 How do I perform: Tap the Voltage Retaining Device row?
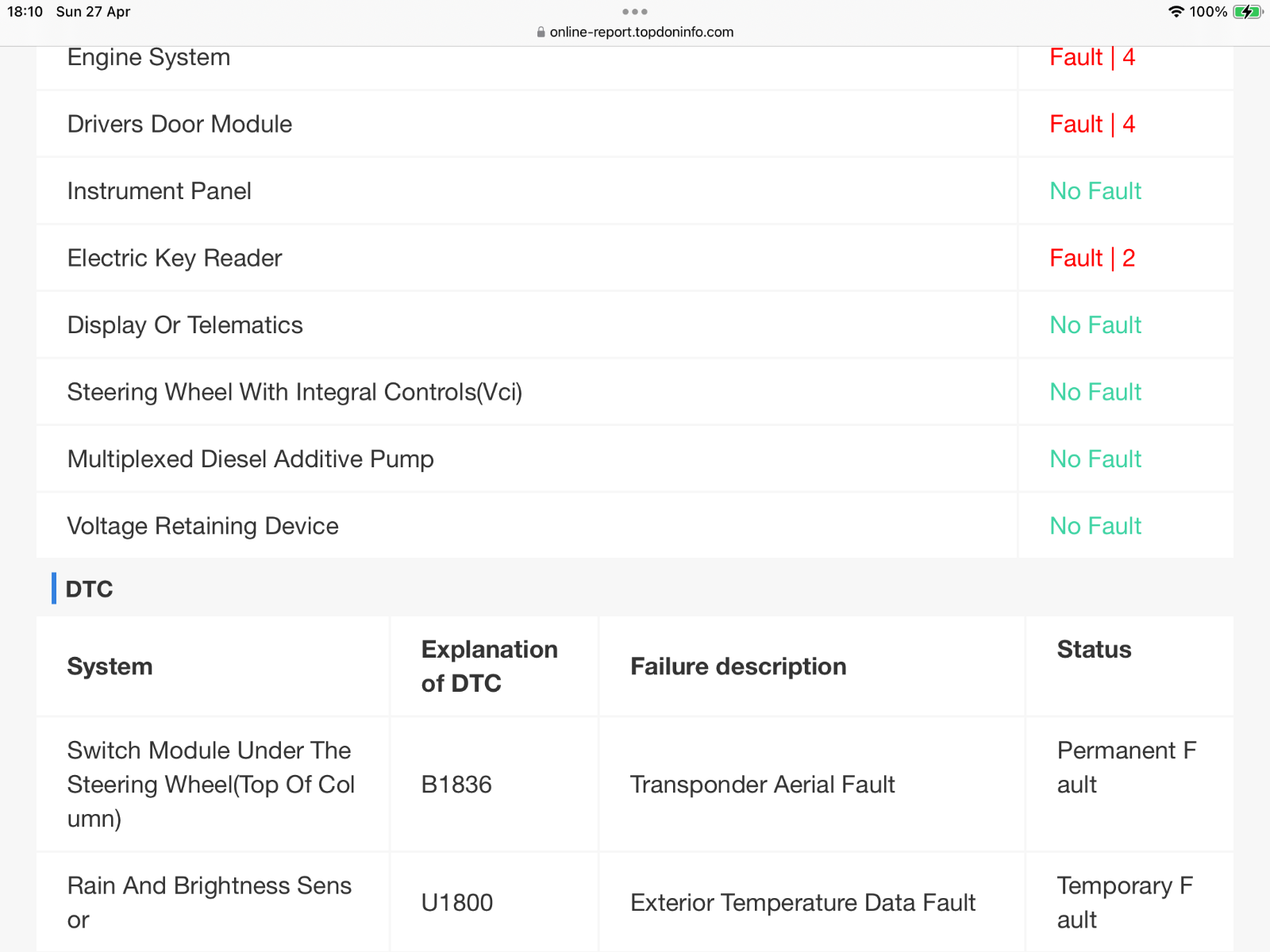pos(635,526)
